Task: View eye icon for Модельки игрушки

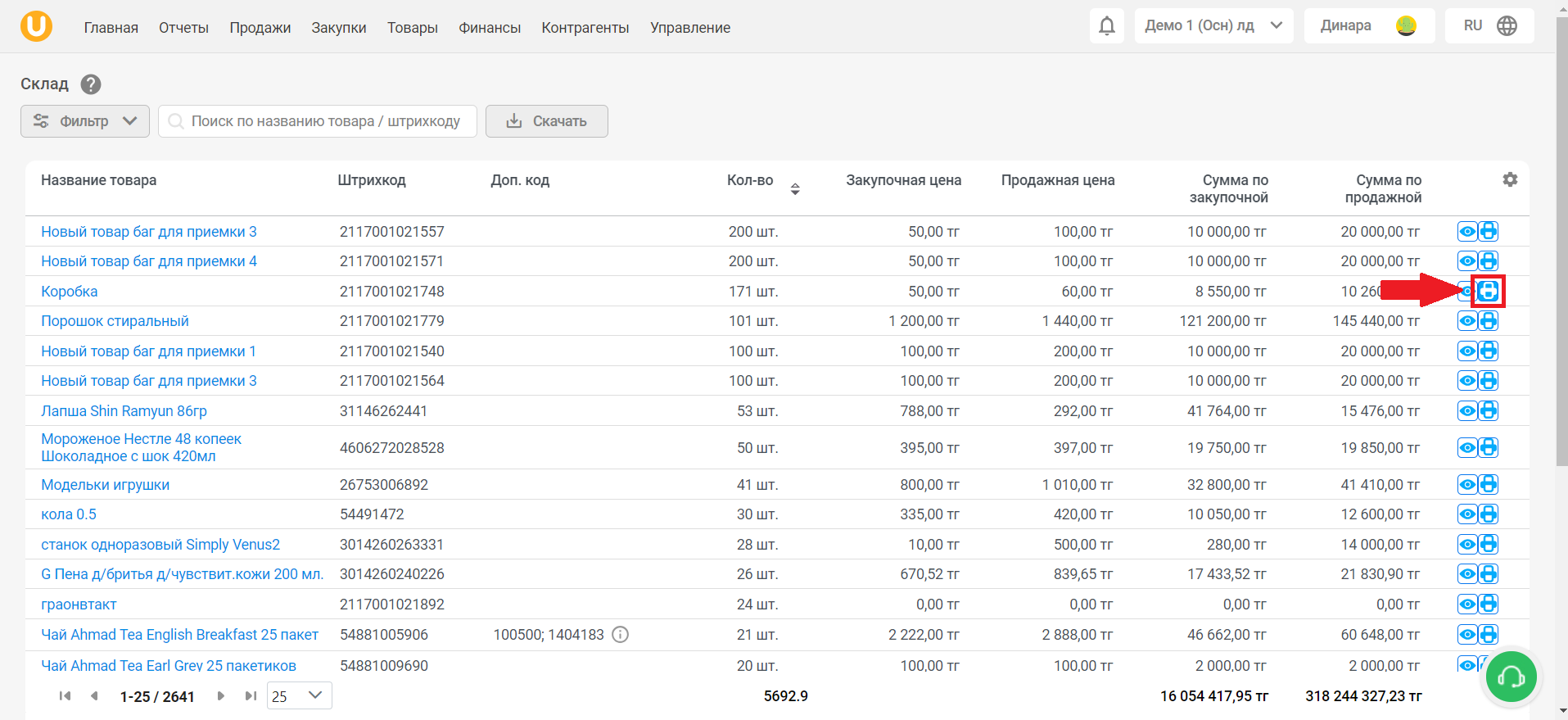Action: [x=1467, y=484]
